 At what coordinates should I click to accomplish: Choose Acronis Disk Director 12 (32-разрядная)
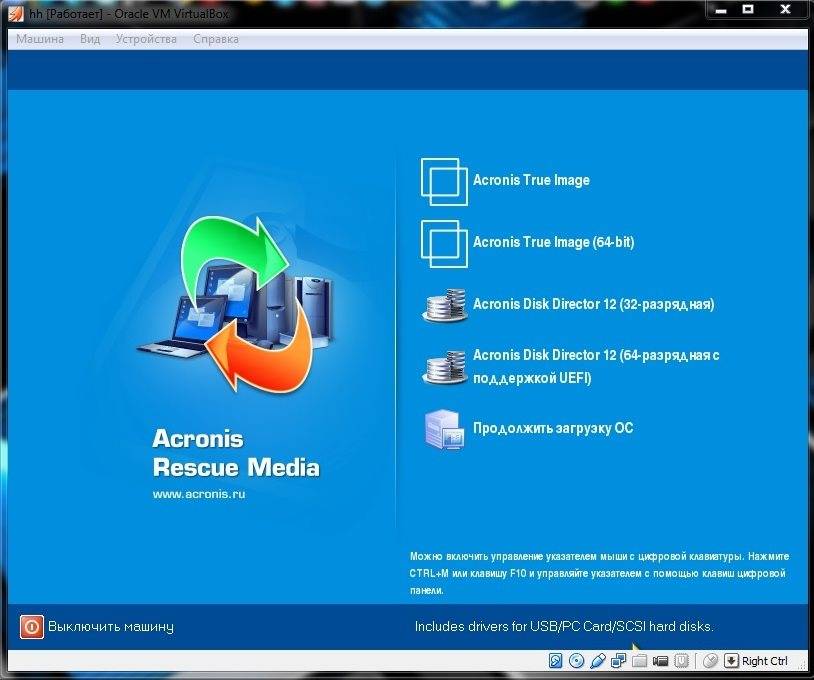click(593, 304)
